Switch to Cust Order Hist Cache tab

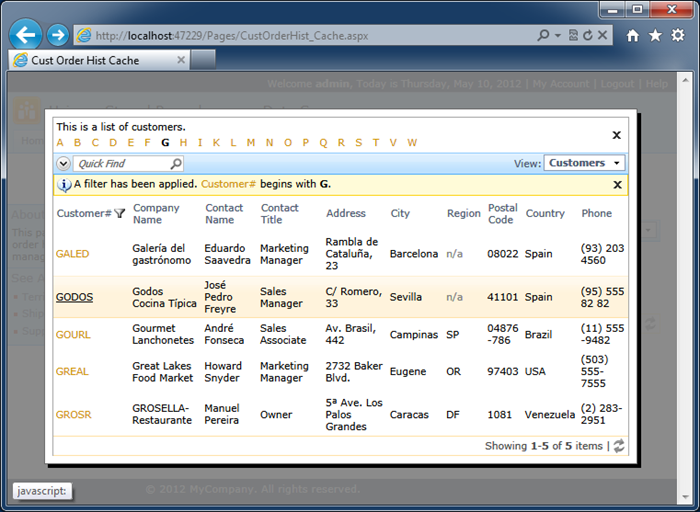[x=99, y=60]
